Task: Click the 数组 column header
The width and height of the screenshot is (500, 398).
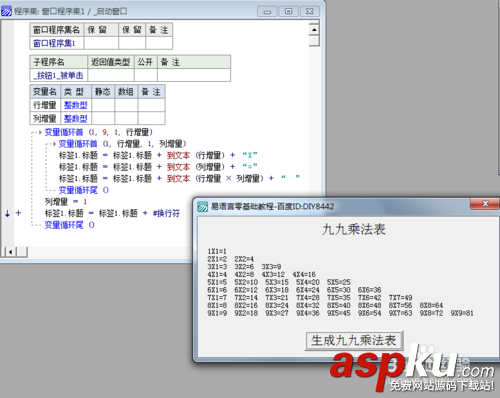Action: [x=126, y=92]
